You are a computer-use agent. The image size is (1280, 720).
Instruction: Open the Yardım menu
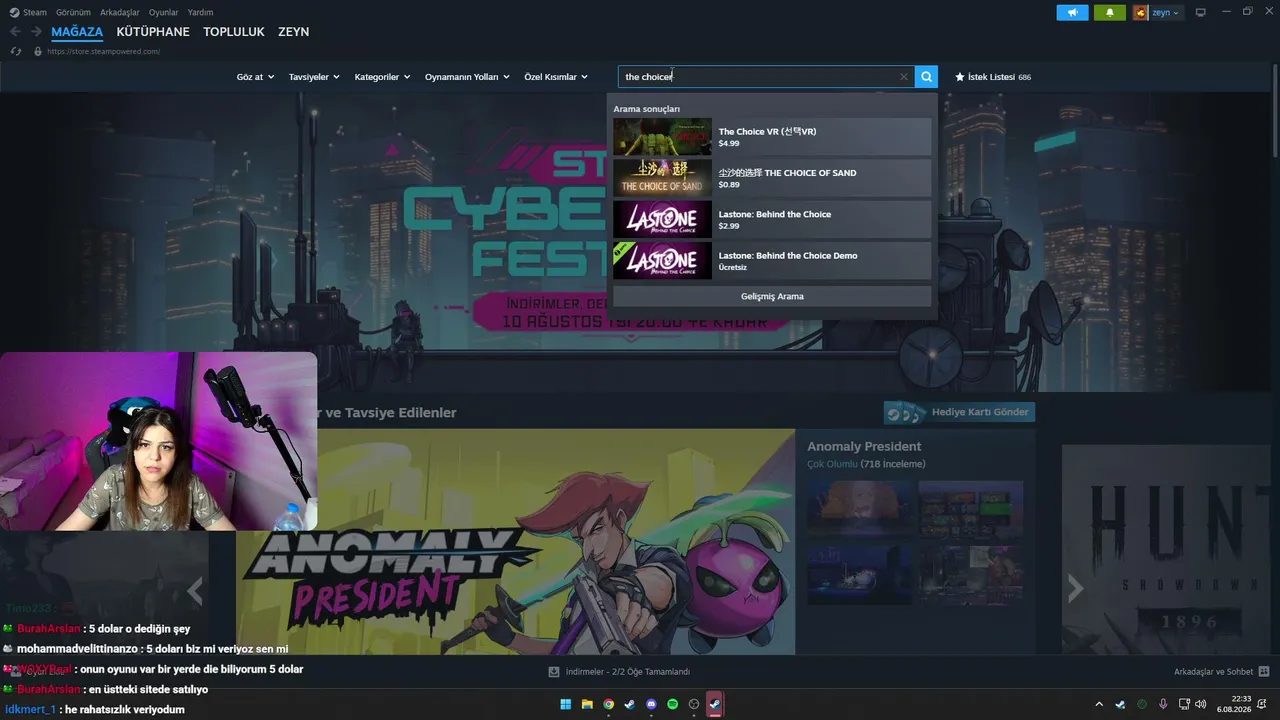tap(200, 12)
